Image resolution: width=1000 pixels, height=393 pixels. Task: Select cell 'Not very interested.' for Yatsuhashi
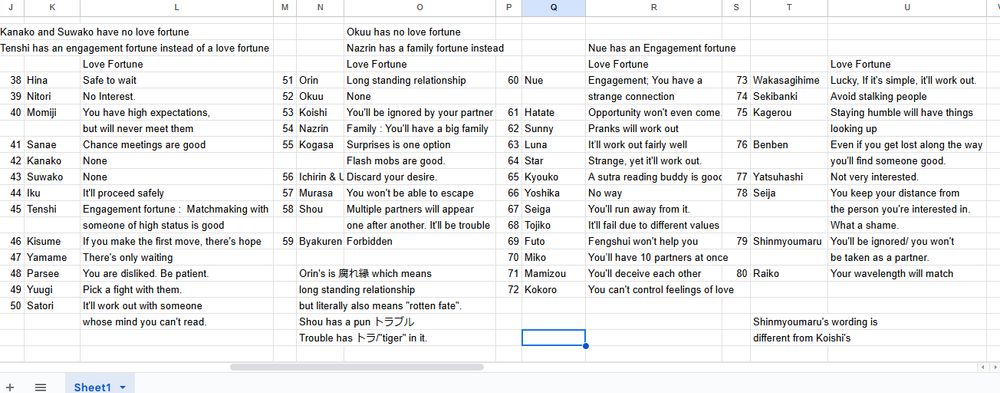click(x=907, y=177)
